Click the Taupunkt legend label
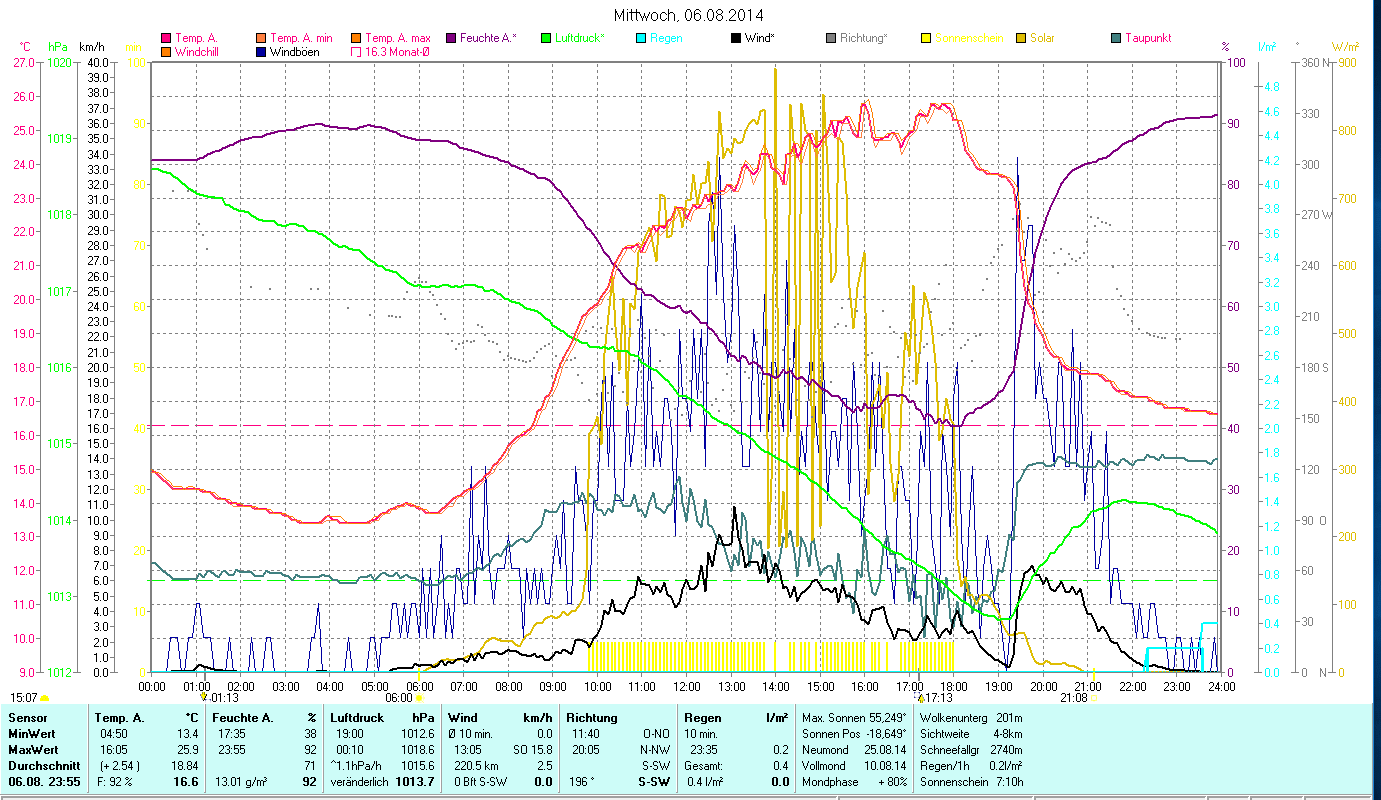 pyautogui.click(x=1148, y=38)
